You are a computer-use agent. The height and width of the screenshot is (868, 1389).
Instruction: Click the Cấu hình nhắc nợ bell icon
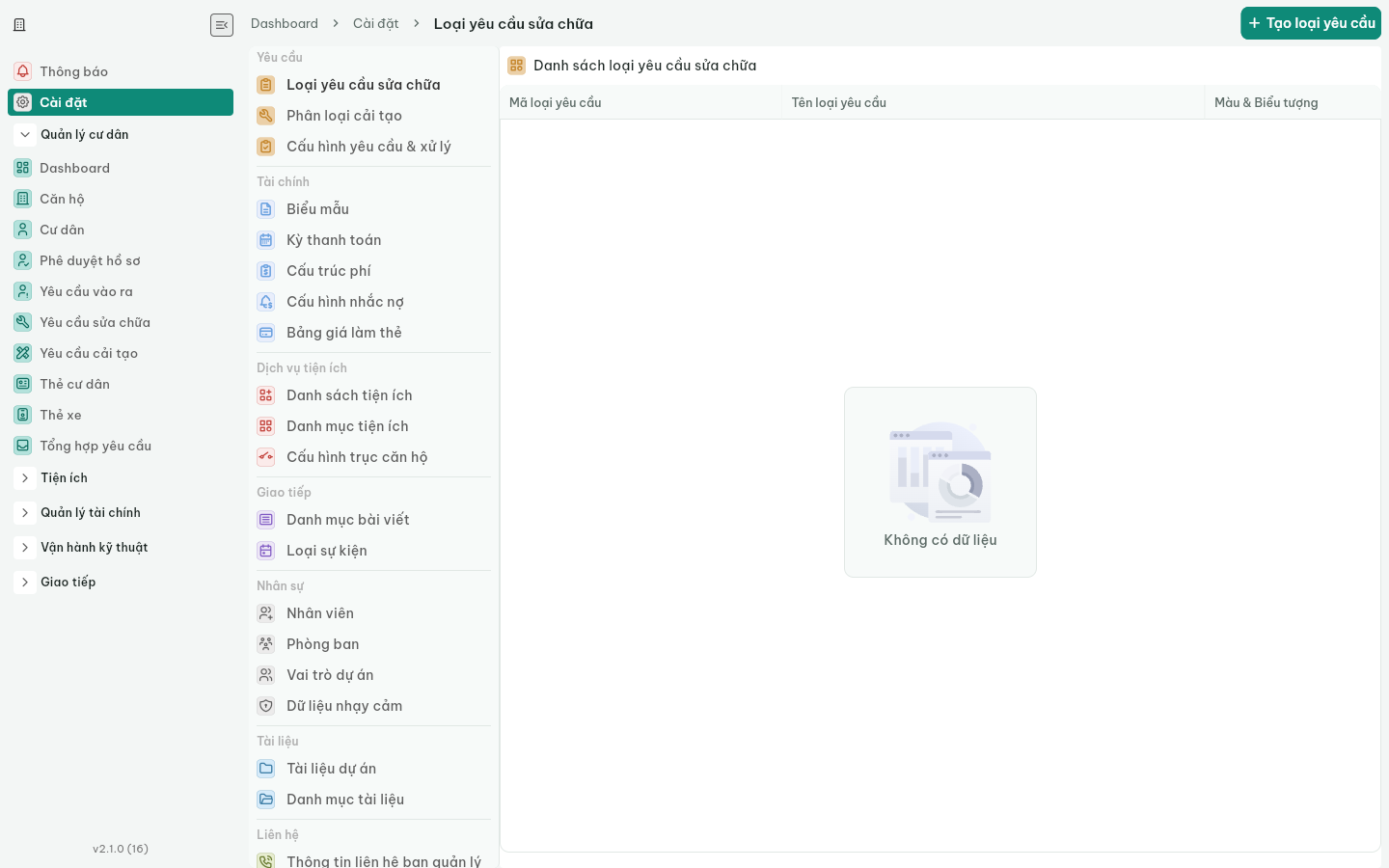coord(266,302)
